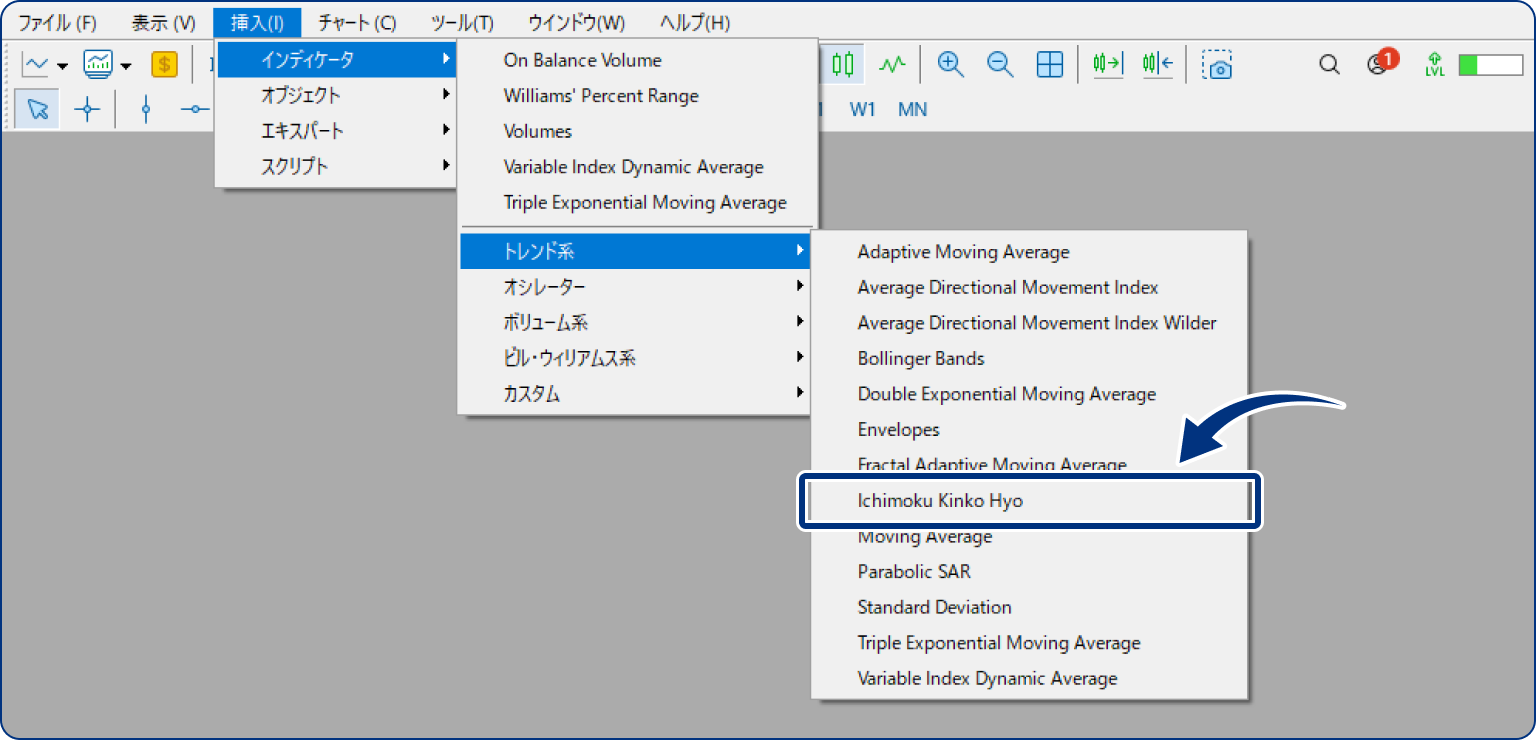Switch to the MN timeframe
This screenshot has height=740, width=1536.
[912, 110]
